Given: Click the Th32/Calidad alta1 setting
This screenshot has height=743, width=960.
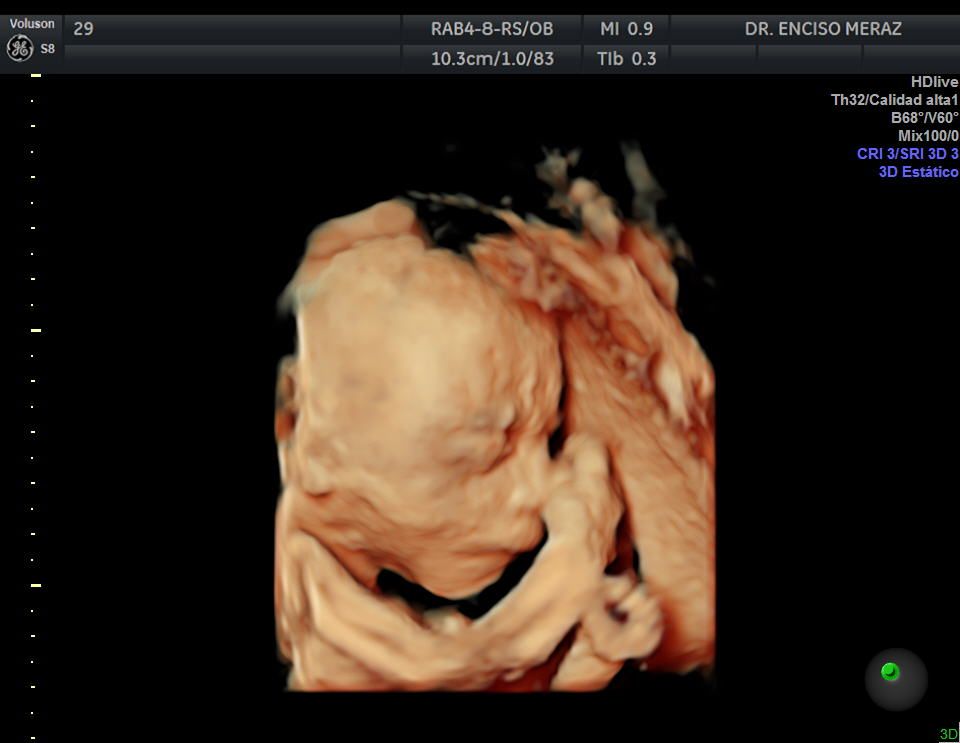Looking at the screenshot, I should 895,100.
